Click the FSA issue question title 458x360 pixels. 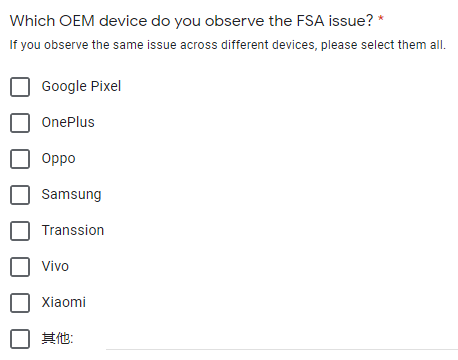tap(192, 21)
